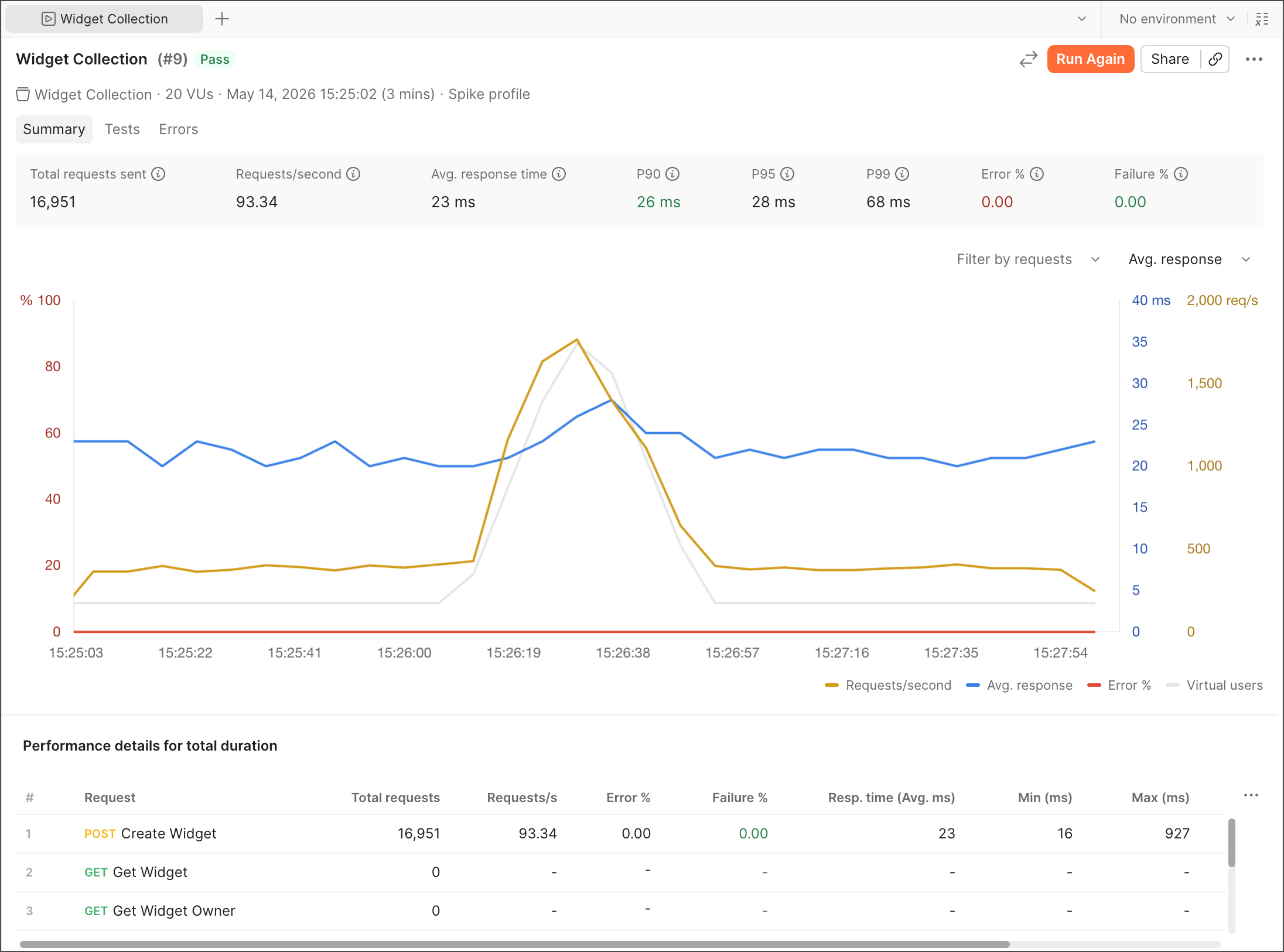This screenshot has height=952, width=1284.
Task: Toggle Error % legend series
Action: point(1119,685)
